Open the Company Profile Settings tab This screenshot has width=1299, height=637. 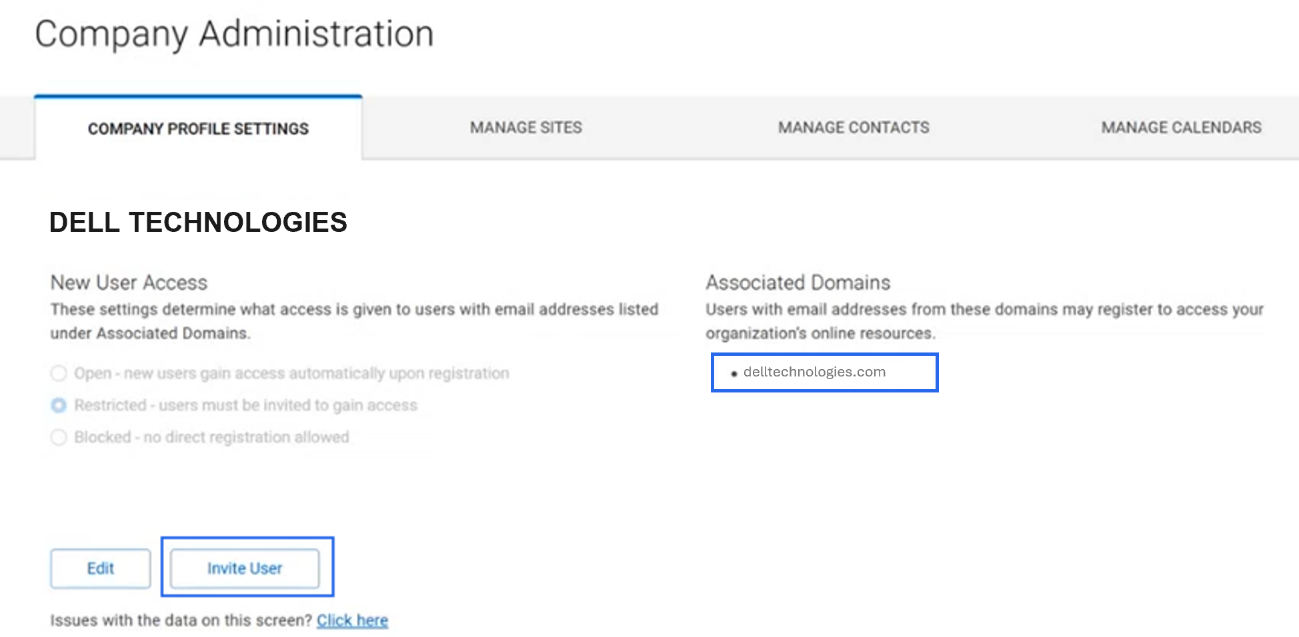click(x=198, y=128)
